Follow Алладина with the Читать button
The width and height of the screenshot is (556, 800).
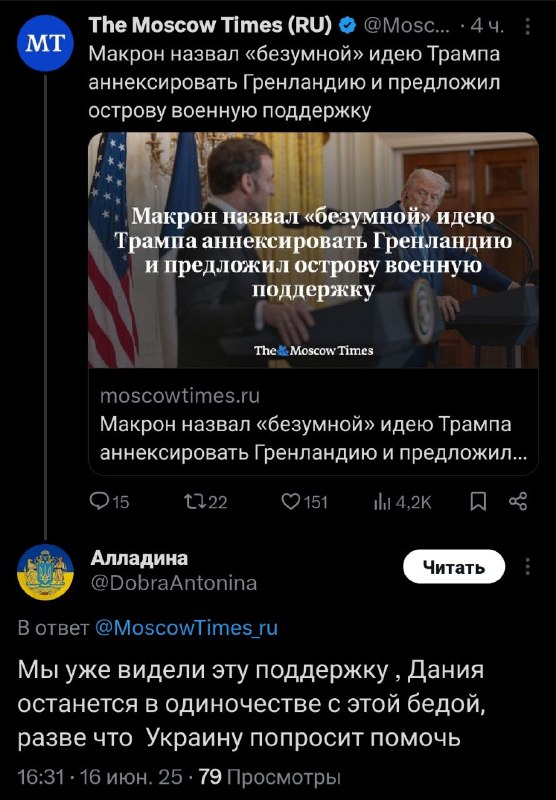coord(454,567)
